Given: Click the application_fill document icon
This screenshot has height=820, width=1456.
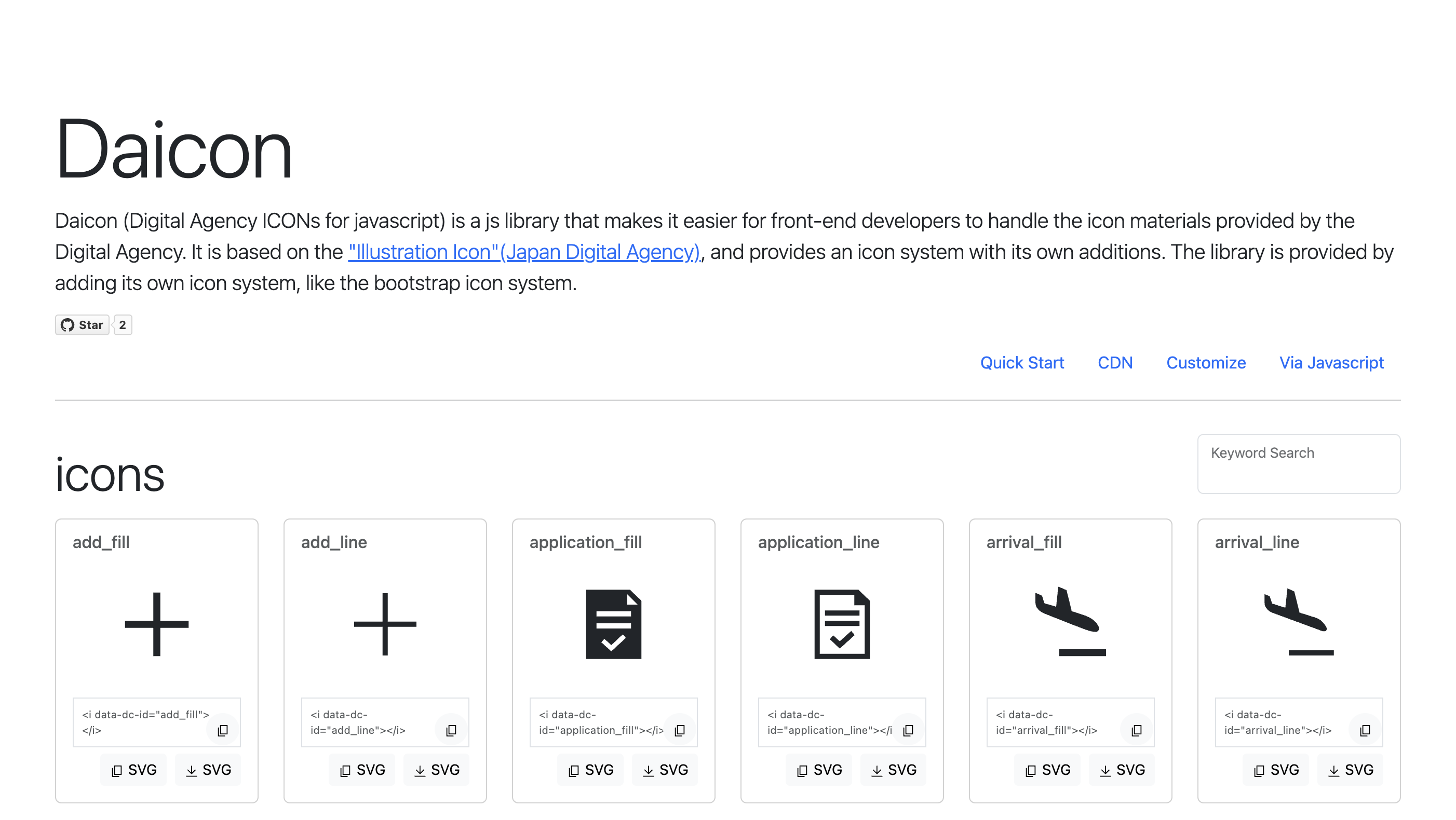Looking at the screenshot, I should (613, 624).
